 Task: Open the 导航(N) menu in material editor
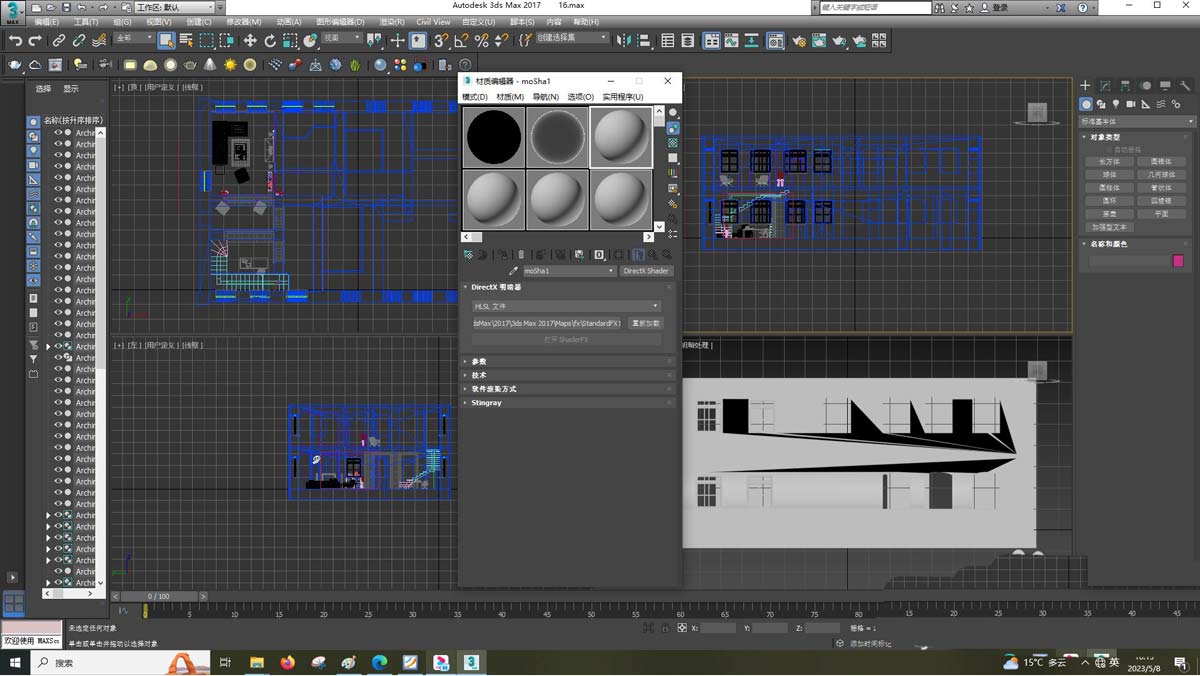545,97
